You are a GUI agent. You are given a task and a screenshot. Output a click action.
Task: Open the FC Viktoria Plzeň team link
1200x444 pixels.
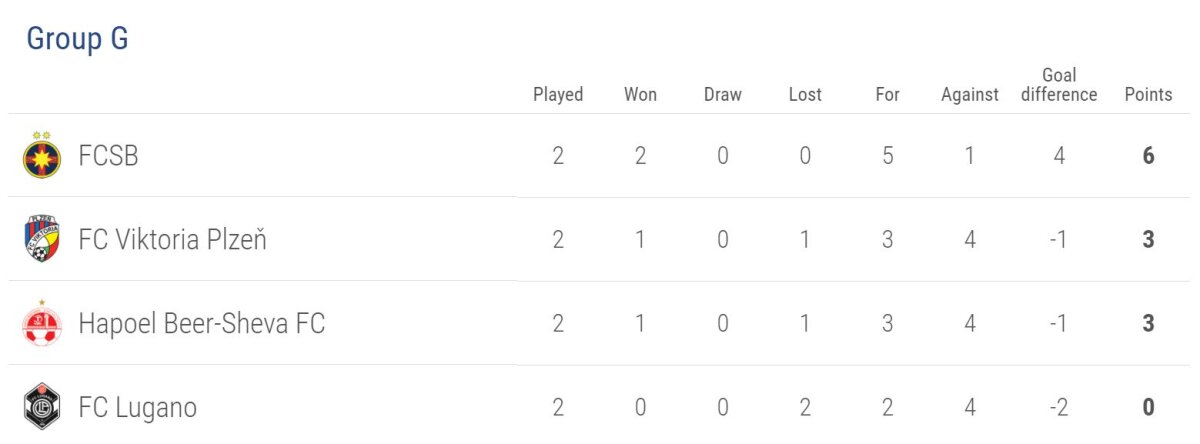172,240
